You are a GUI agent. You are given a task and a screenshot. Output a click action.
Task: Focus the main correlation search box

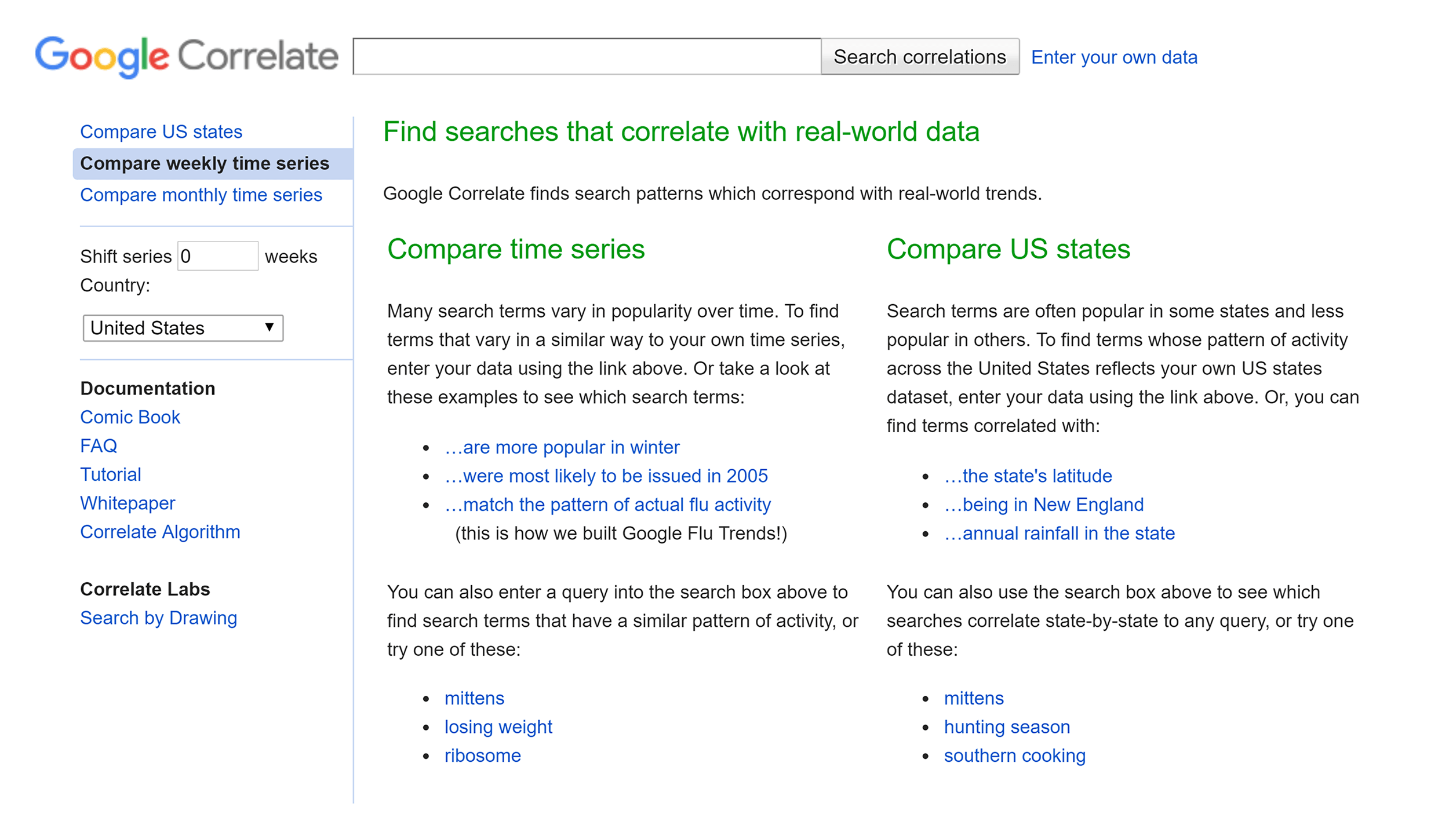coord(587,57)
